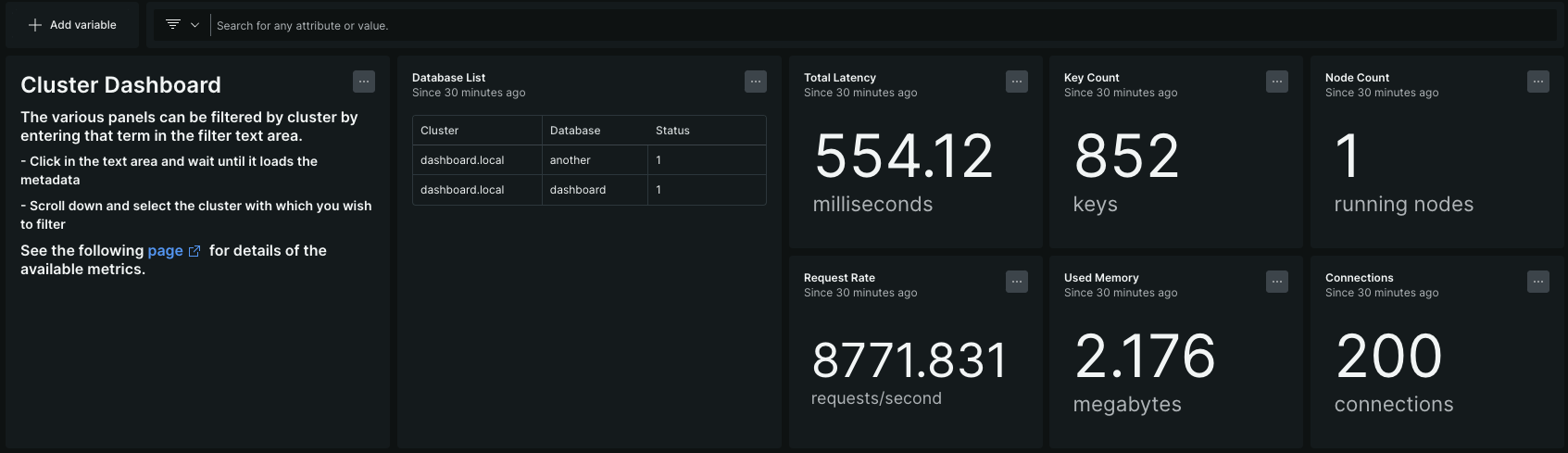The height and width of the screenshot is (453, 1568).
Task: Open Node Count widget ellipsis menu
Action: point(1538,82)
